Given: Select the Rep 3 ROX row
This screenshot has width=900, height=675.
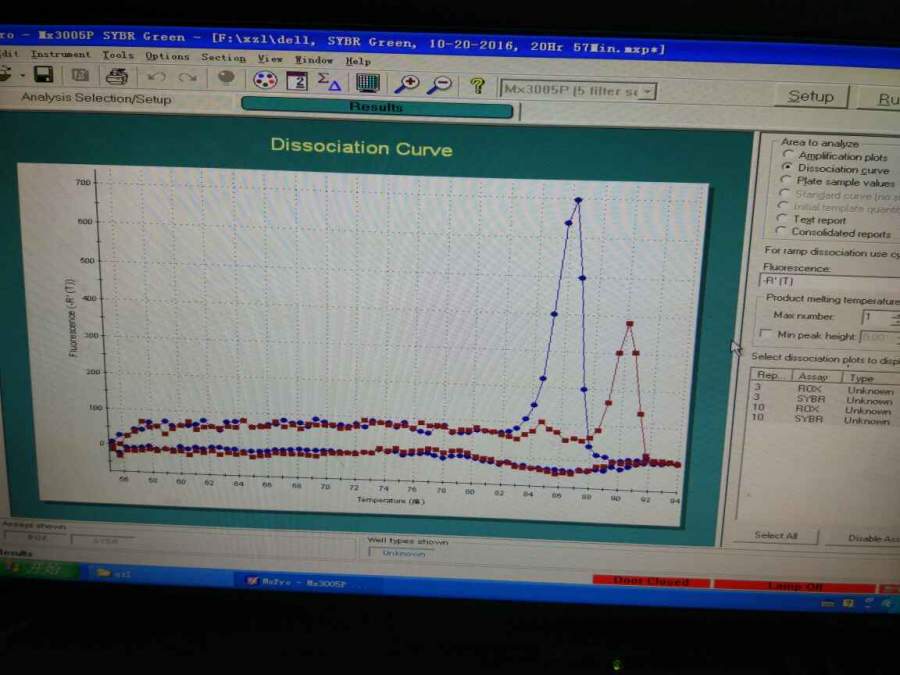Looking at the screenshot, I should click(x=824, y=389).
